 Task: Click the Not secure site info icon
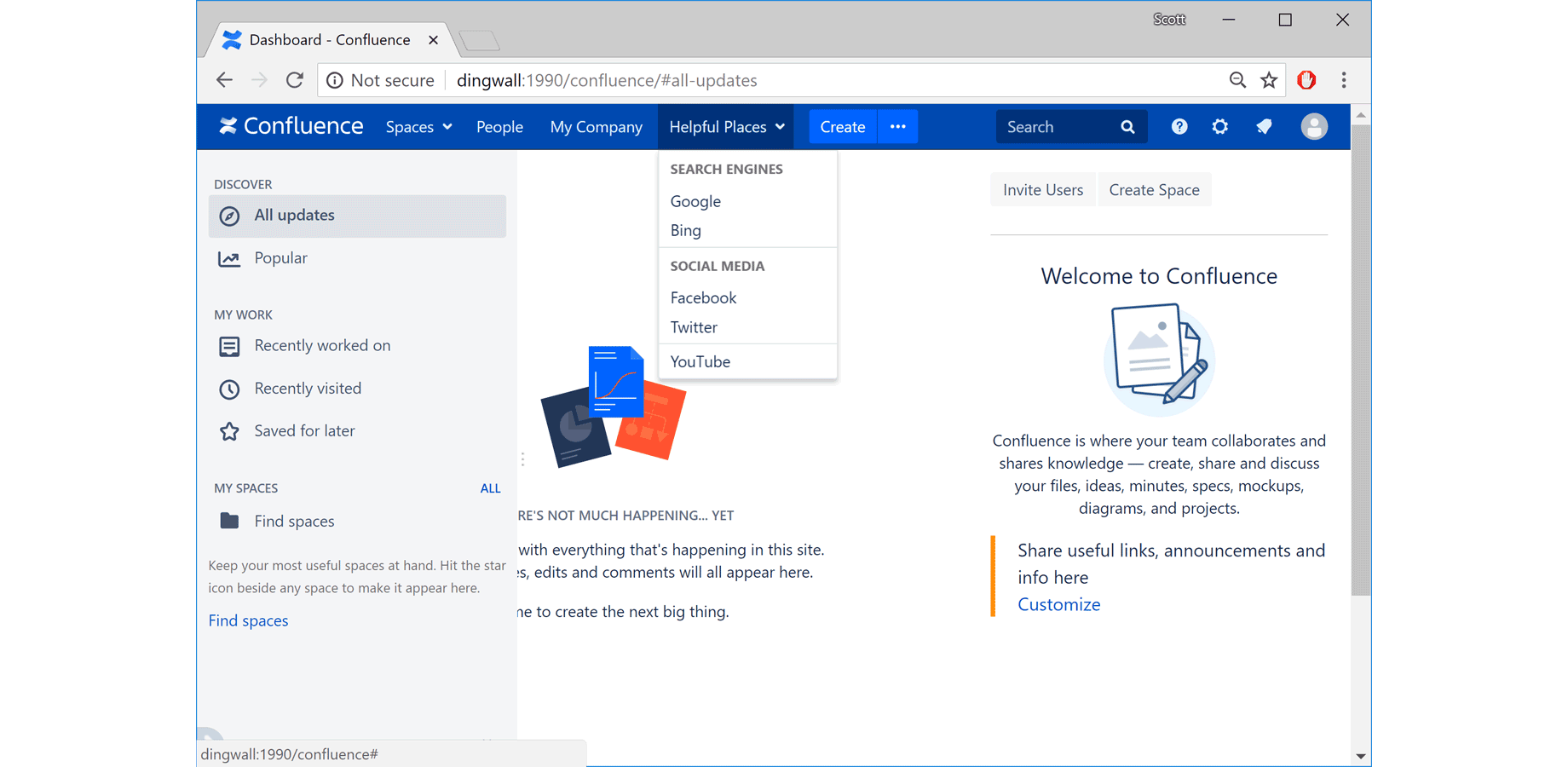(x=335, y=80)
